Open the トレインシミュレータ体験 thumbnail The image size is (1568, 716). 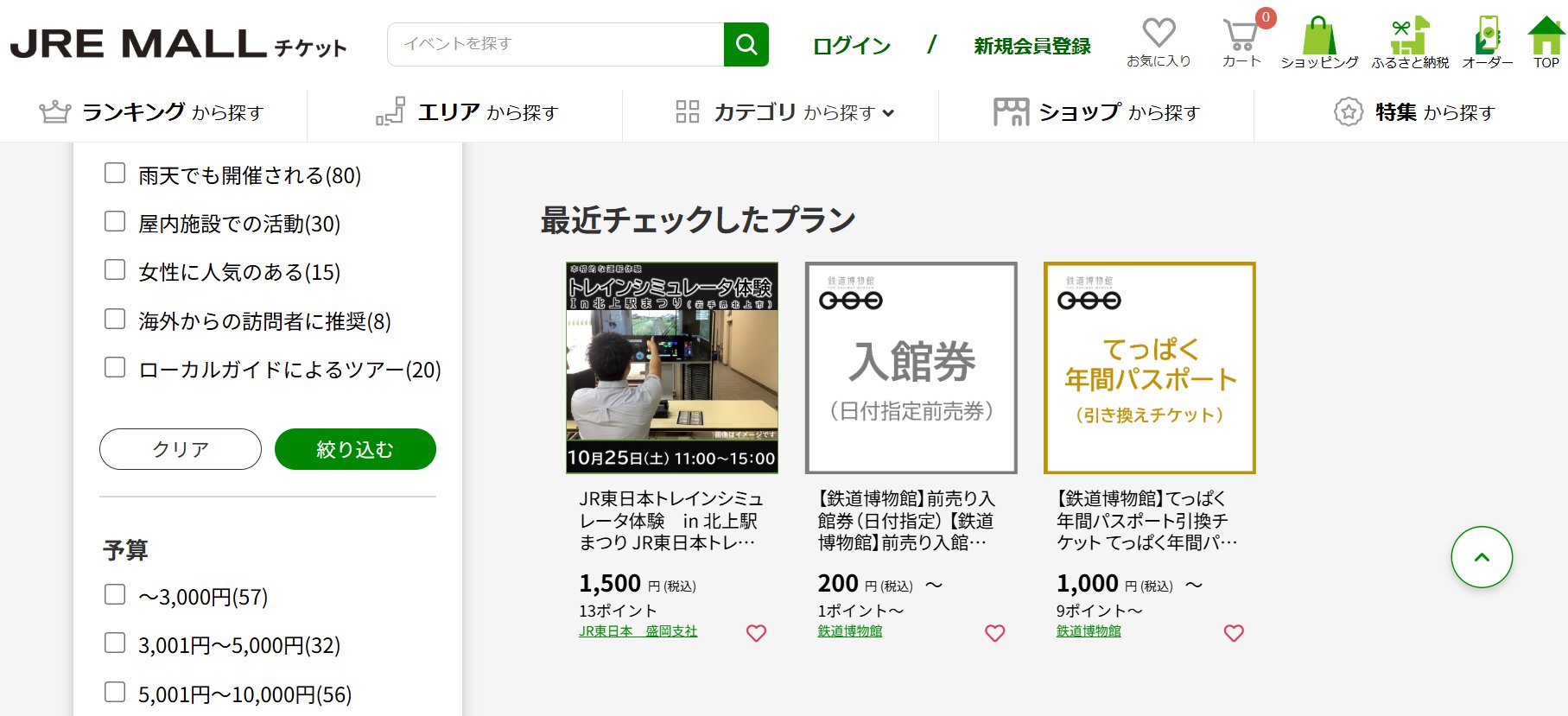[x=672, y=368]
